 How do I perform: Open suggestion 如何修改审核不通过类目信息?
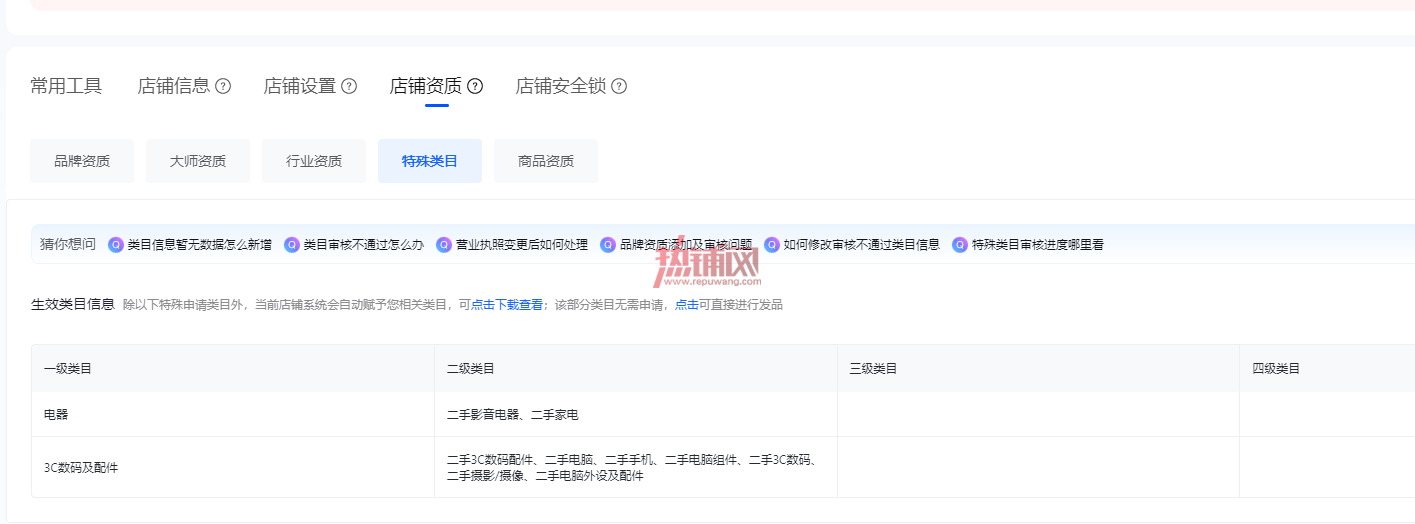tap(862, 244)
